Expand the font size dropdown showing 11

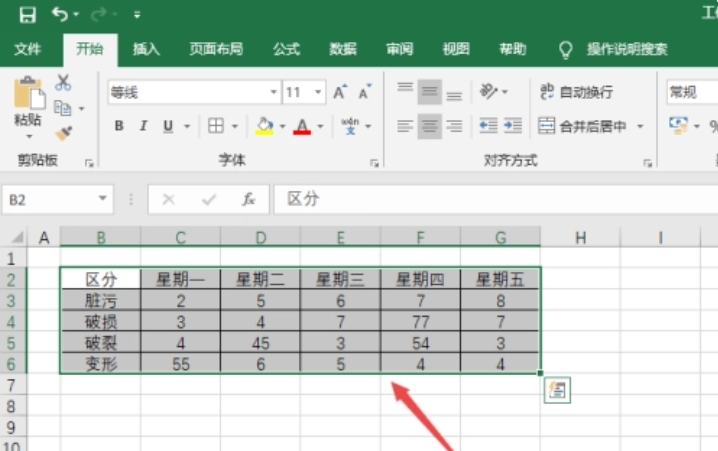(318, 93)
